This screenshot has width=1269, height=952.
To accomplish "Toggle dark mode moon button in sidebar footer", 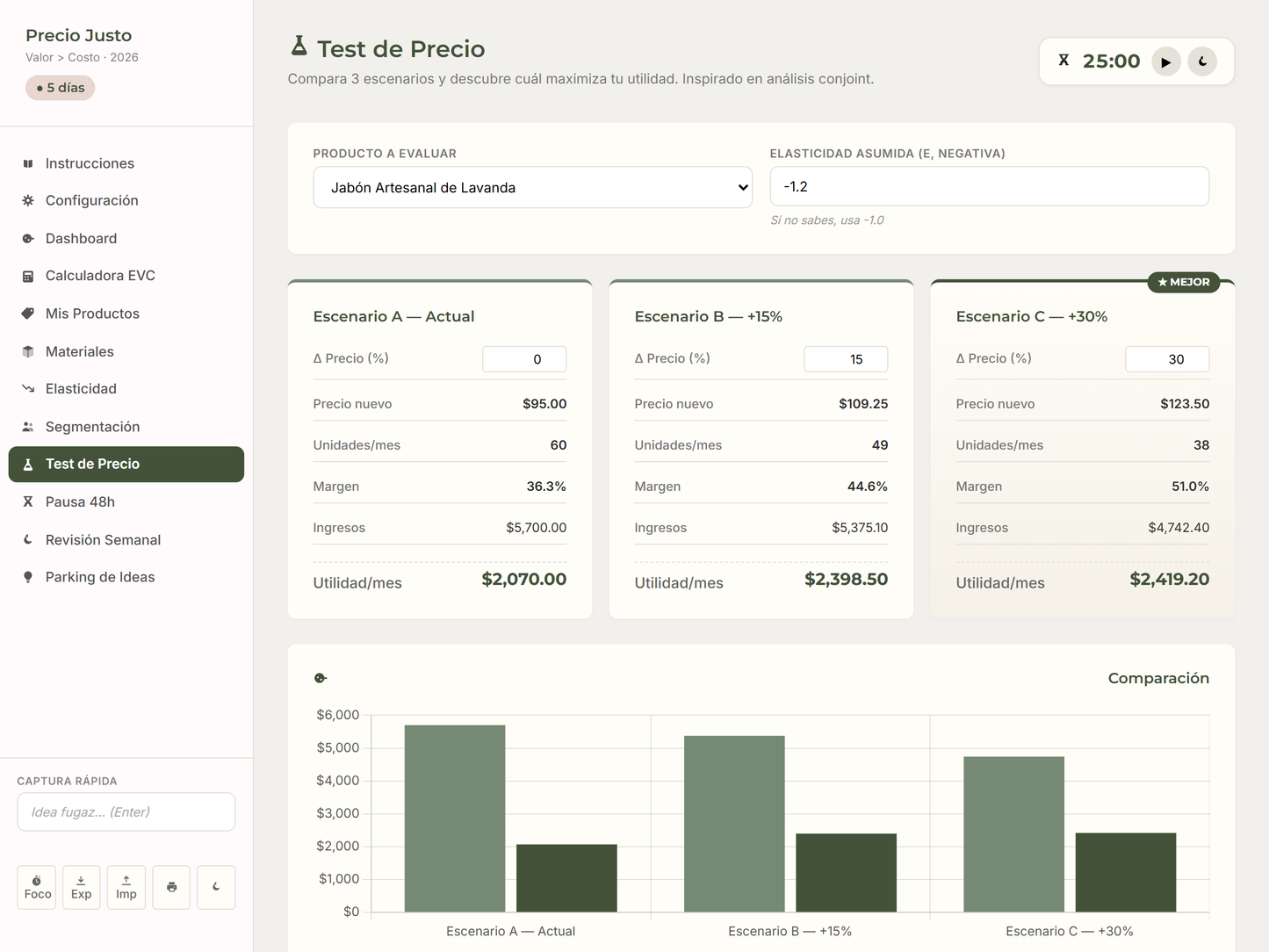I will pos(216,887).
